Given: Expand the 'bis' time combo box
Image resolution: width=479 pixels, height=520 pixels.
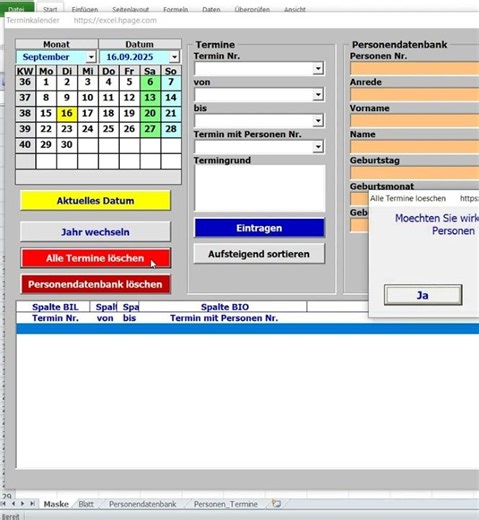Looking at the screenshot, I should 318,121.
